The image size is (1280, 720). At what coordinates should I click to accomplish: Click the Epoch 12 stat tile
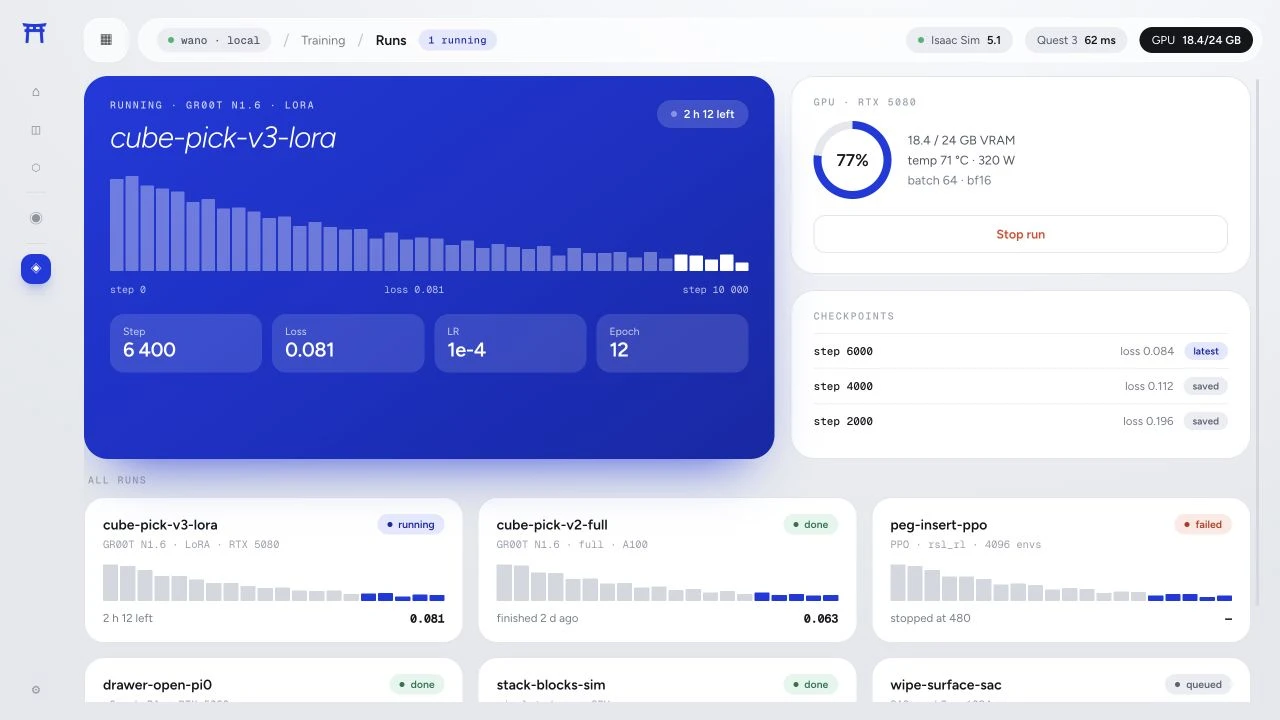(x=672, y=343)
